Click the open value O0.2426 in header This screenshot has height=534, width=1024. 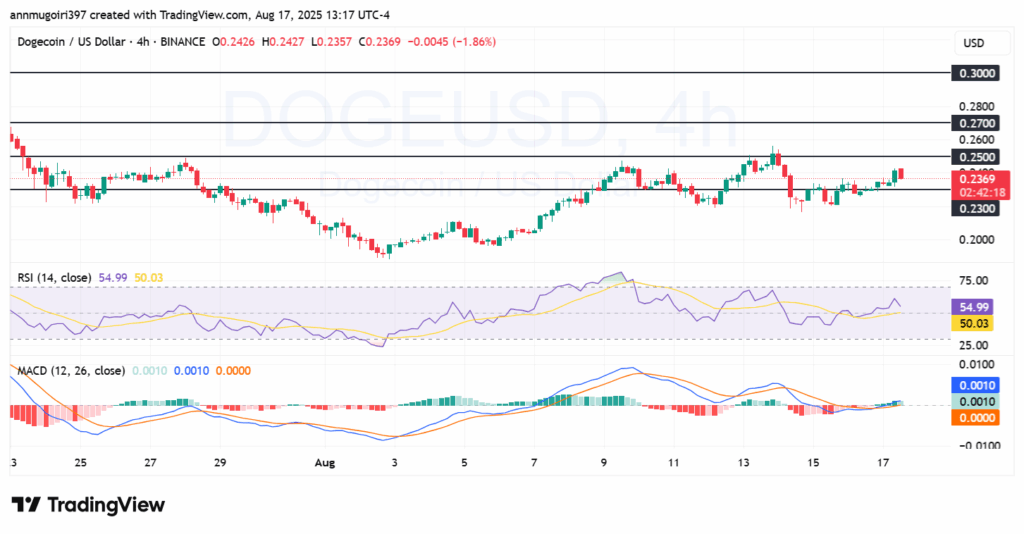[x=233, y=42]
